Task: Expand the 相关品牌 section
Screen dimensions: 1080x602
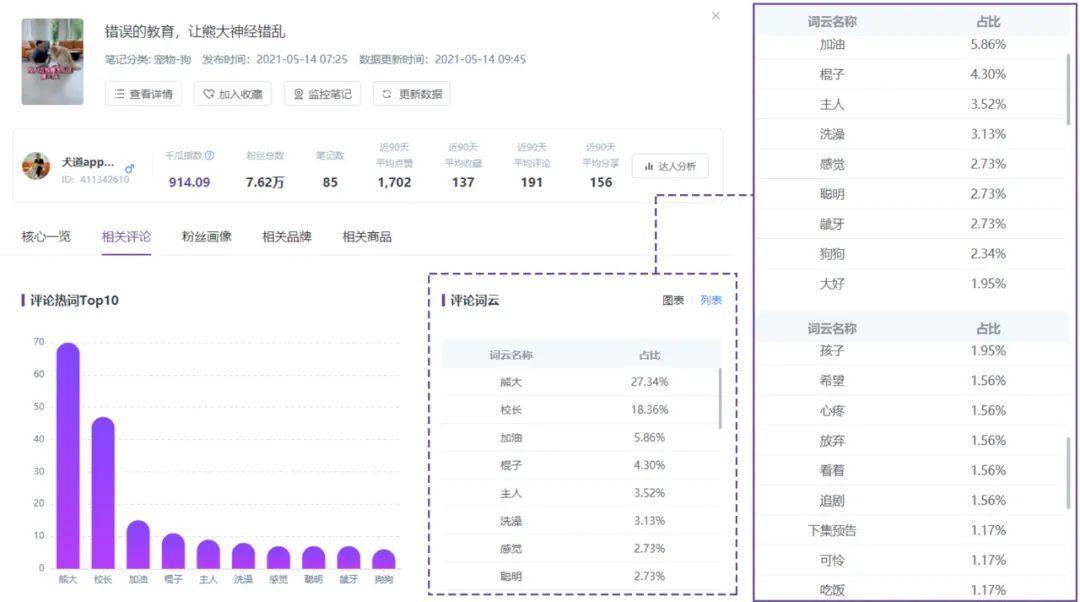Action: point(287,238)
